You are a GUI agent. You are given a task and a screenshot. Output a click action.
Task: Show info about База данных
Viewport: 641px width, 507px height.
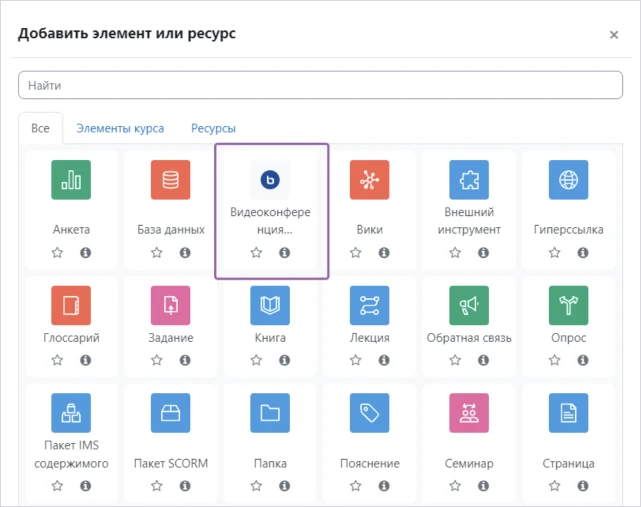185,253
